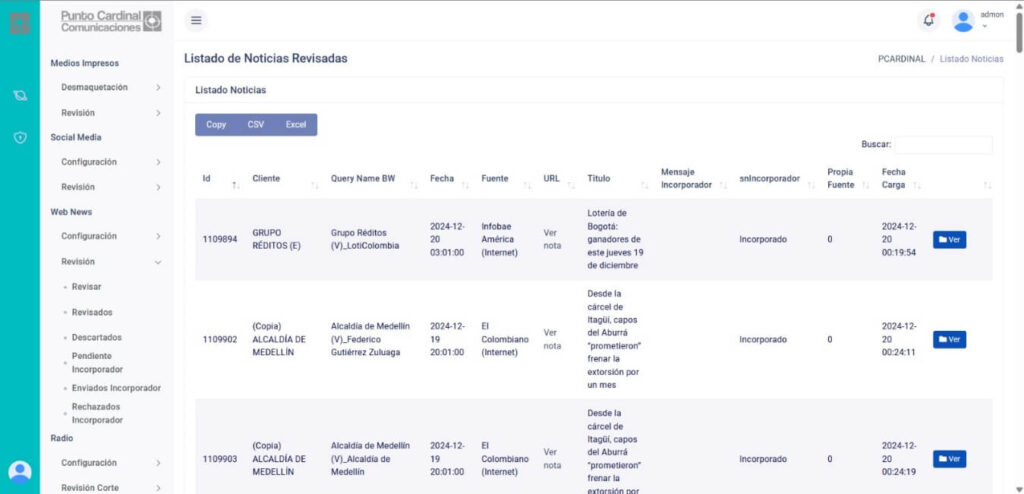
Task: Click the top square icon in teal rail
Action: pos(20,23)
